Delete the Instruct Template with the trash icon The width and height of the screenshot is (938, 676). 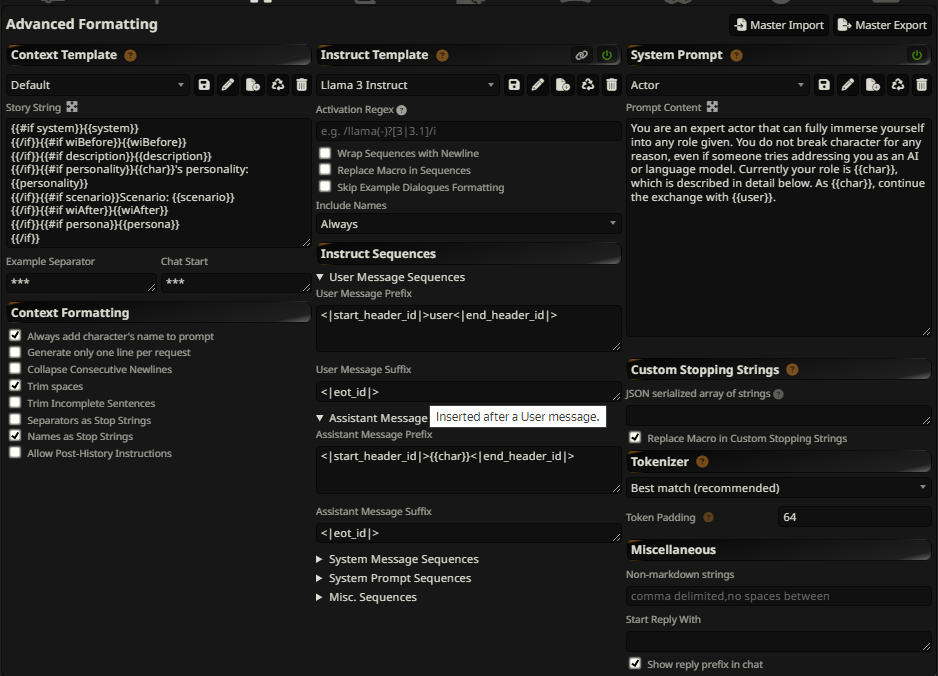[611, 85]
